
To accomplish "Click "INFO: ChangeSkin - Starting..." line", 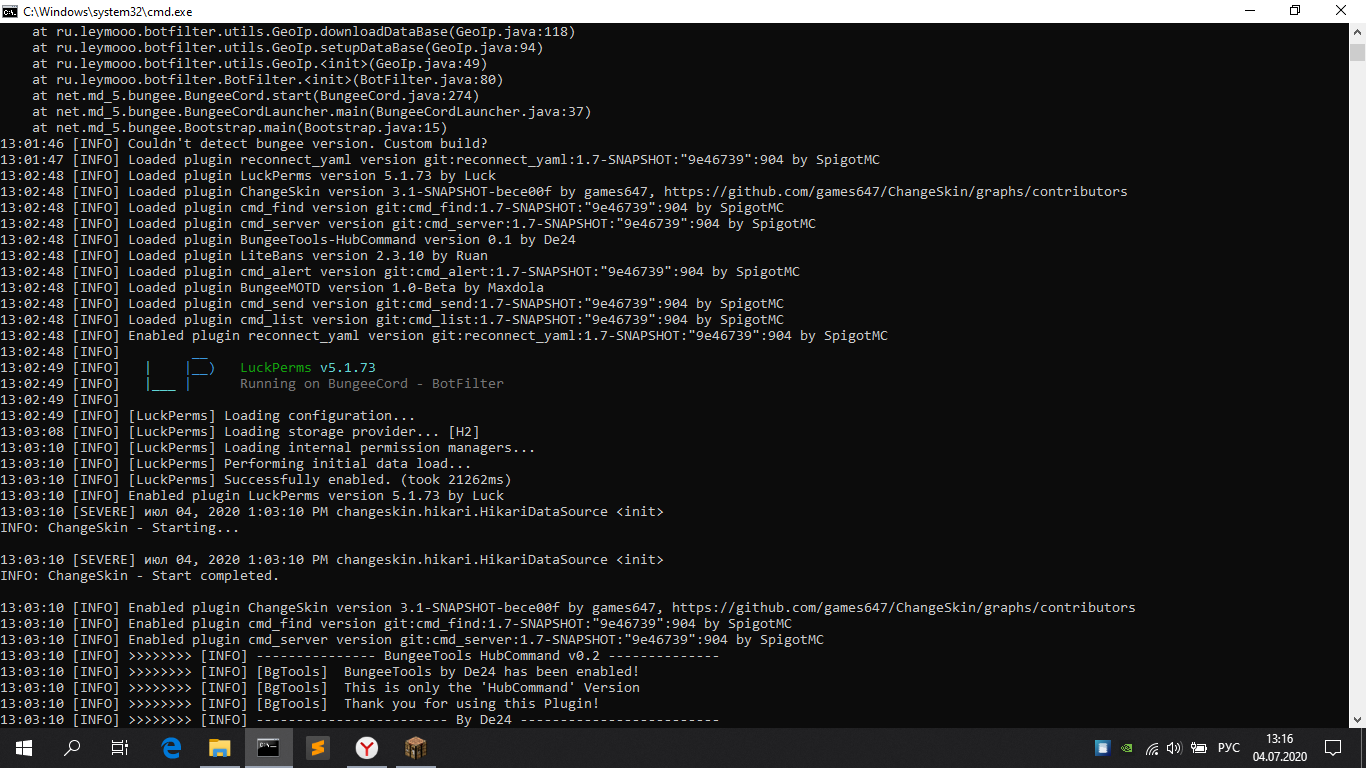I will tap(120, 528).
